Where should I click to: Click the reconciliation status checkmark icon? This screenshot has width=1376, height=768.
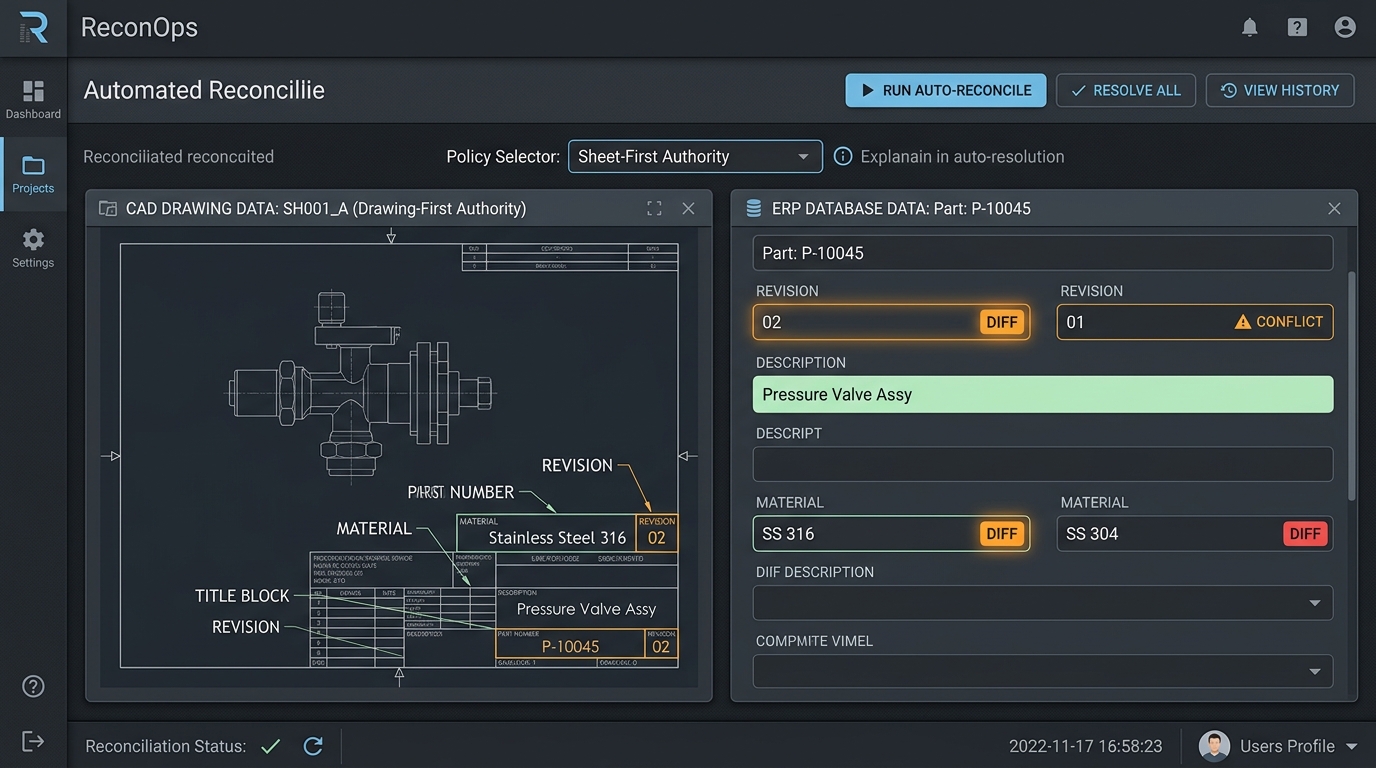[x=270, y=746]
